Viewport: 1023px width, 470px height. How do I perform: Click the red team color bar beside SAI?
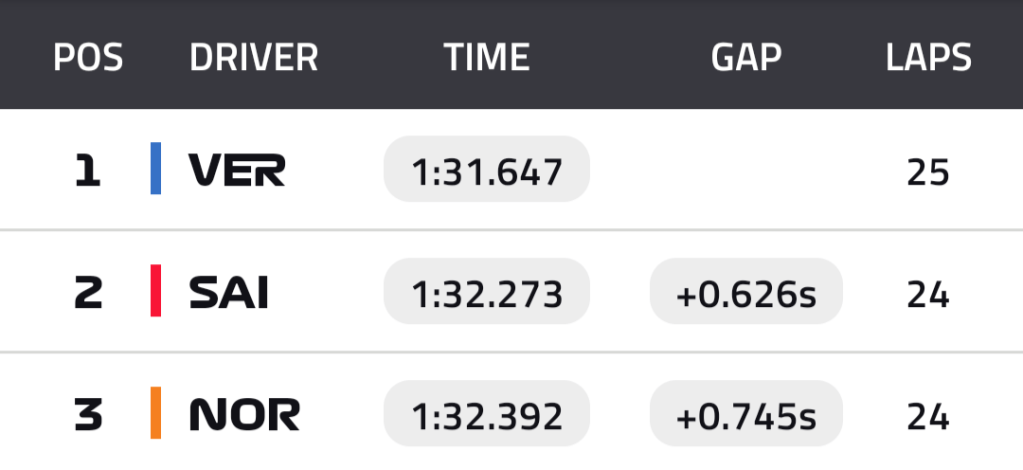(x=156, y=291)
